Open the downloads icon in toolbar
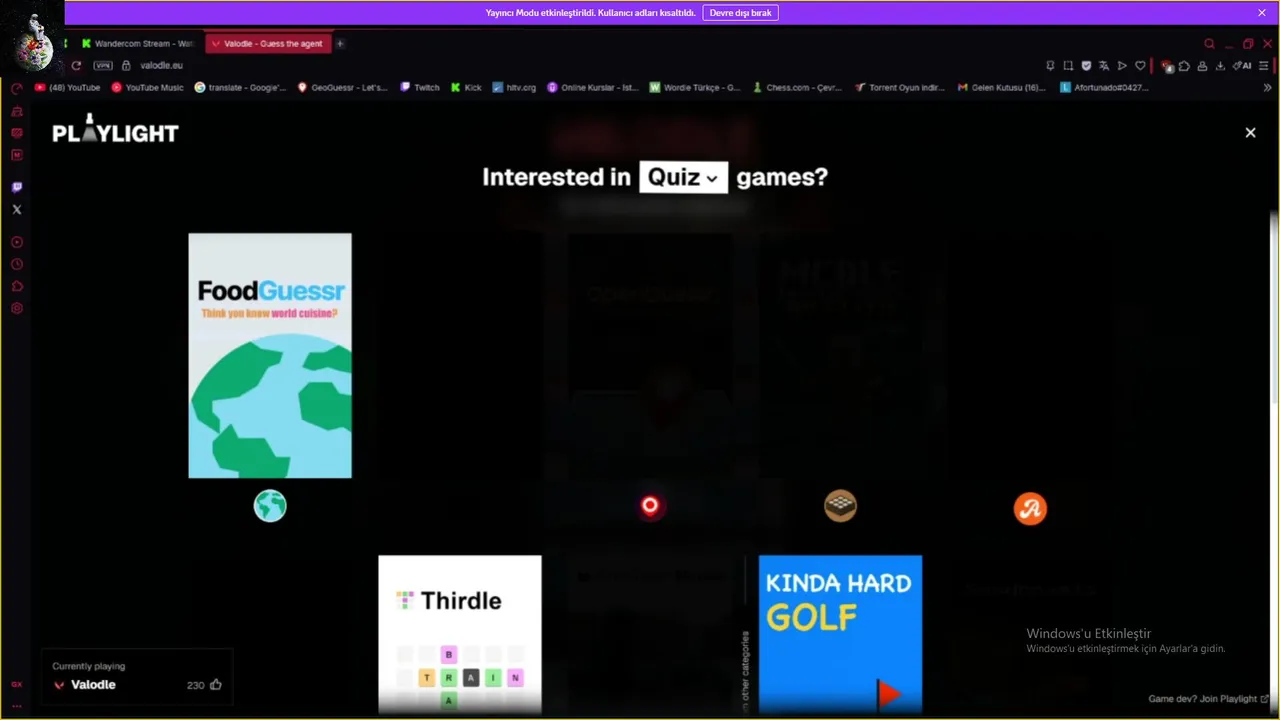Image resolution: width=1280 pixels, height=720 pixels. 1220,66
